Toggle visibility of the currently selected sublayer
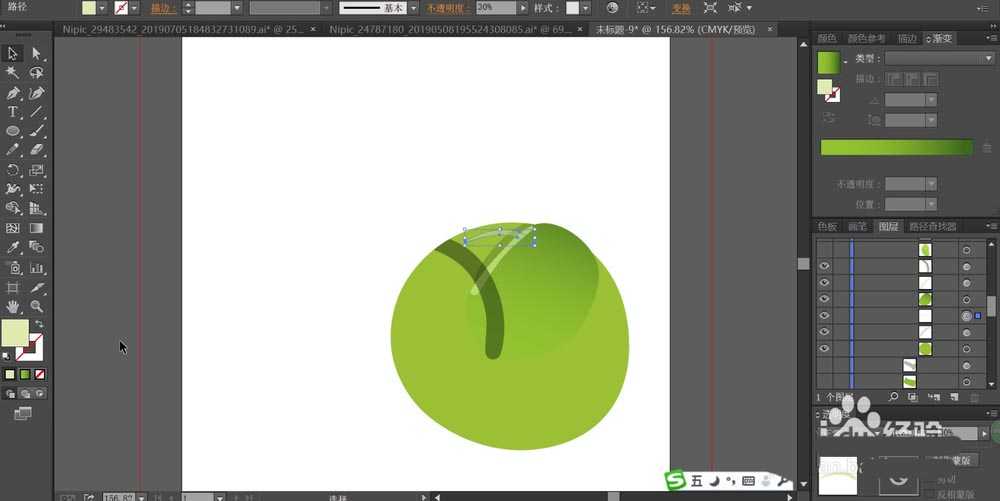Image resolution: width=1000 pixels, height=501 pixels. click(x=825, y=315)
